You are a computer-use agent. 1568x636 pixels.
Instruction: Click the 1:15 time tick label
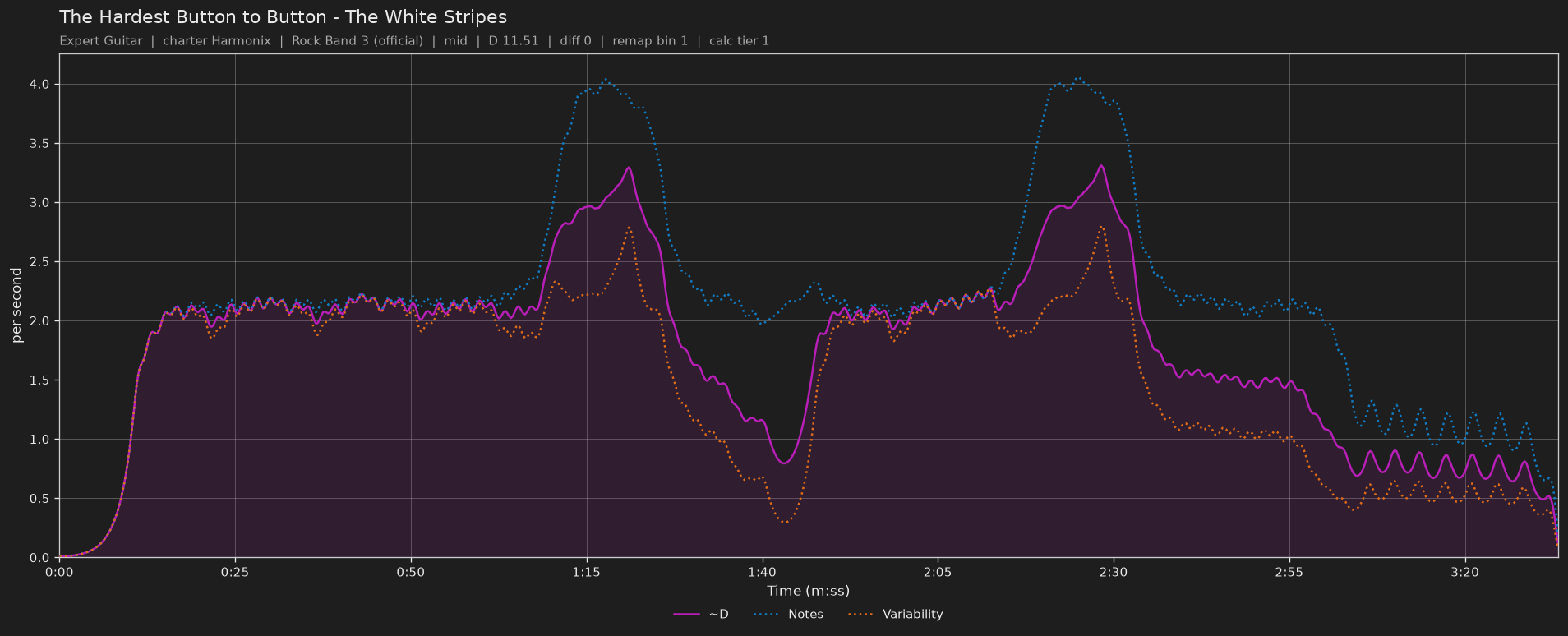[x=587, y=572]
